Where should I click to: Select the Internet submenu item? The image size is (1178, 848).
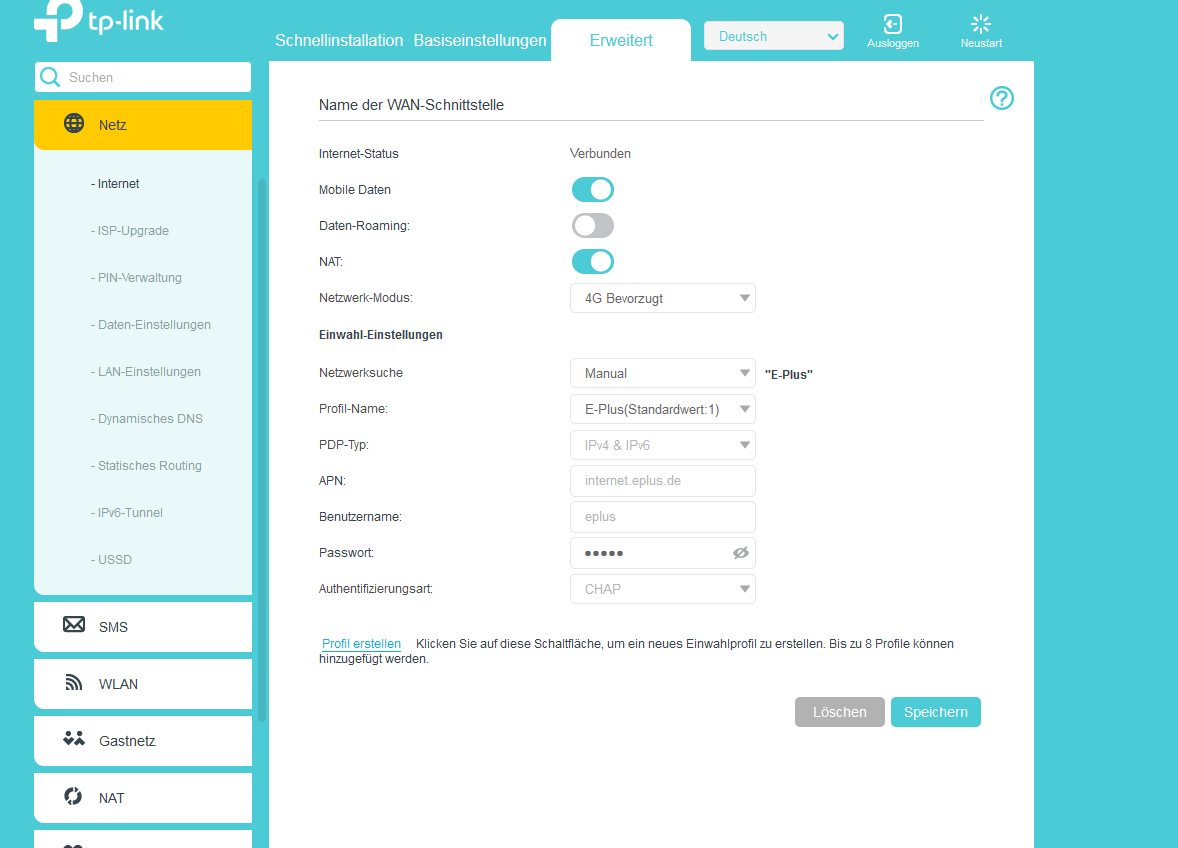click(x=115, y=184)
